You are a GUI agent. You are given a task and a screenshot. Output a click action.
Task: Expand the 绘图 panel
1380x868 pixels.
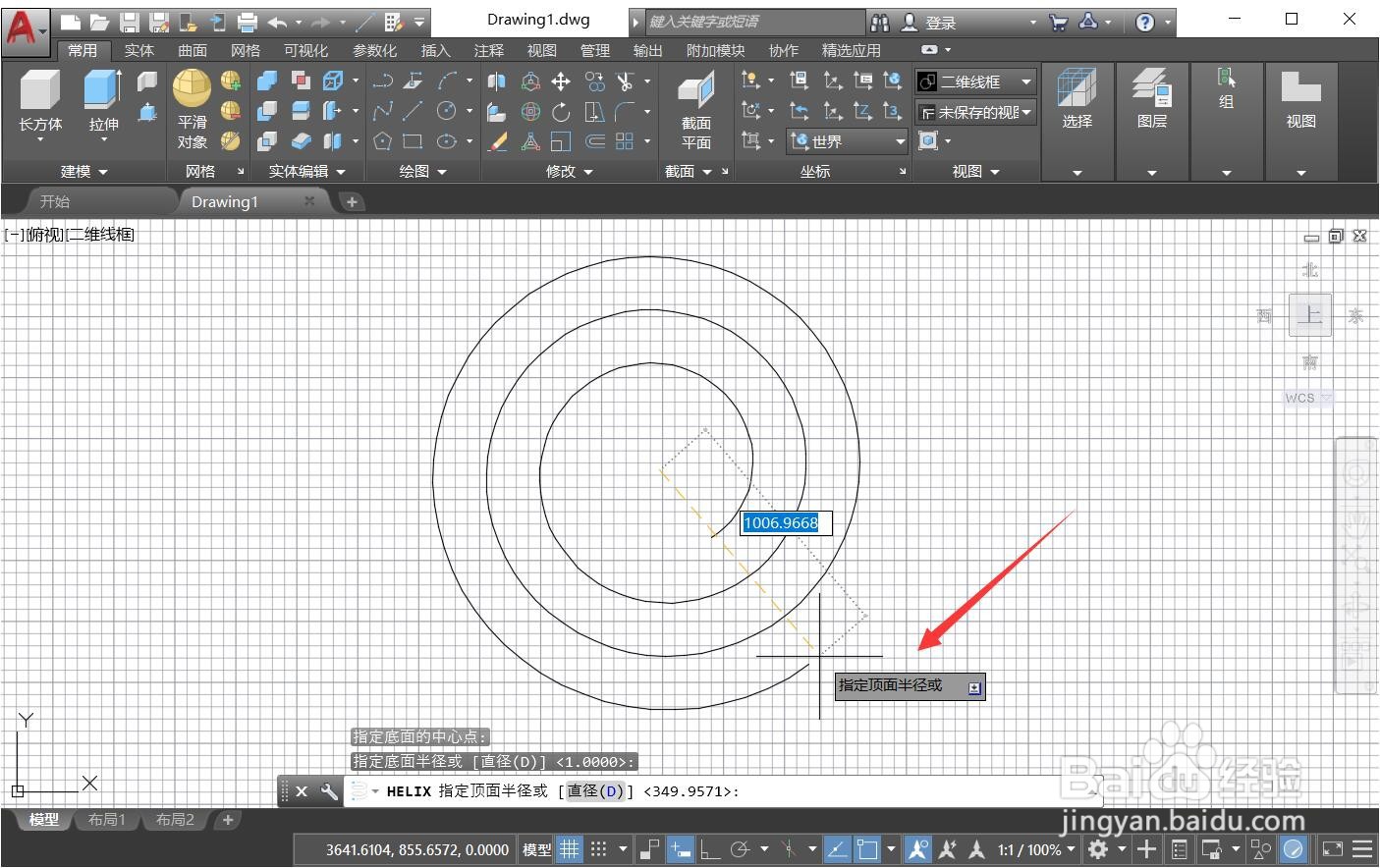[x=423, y=171]
